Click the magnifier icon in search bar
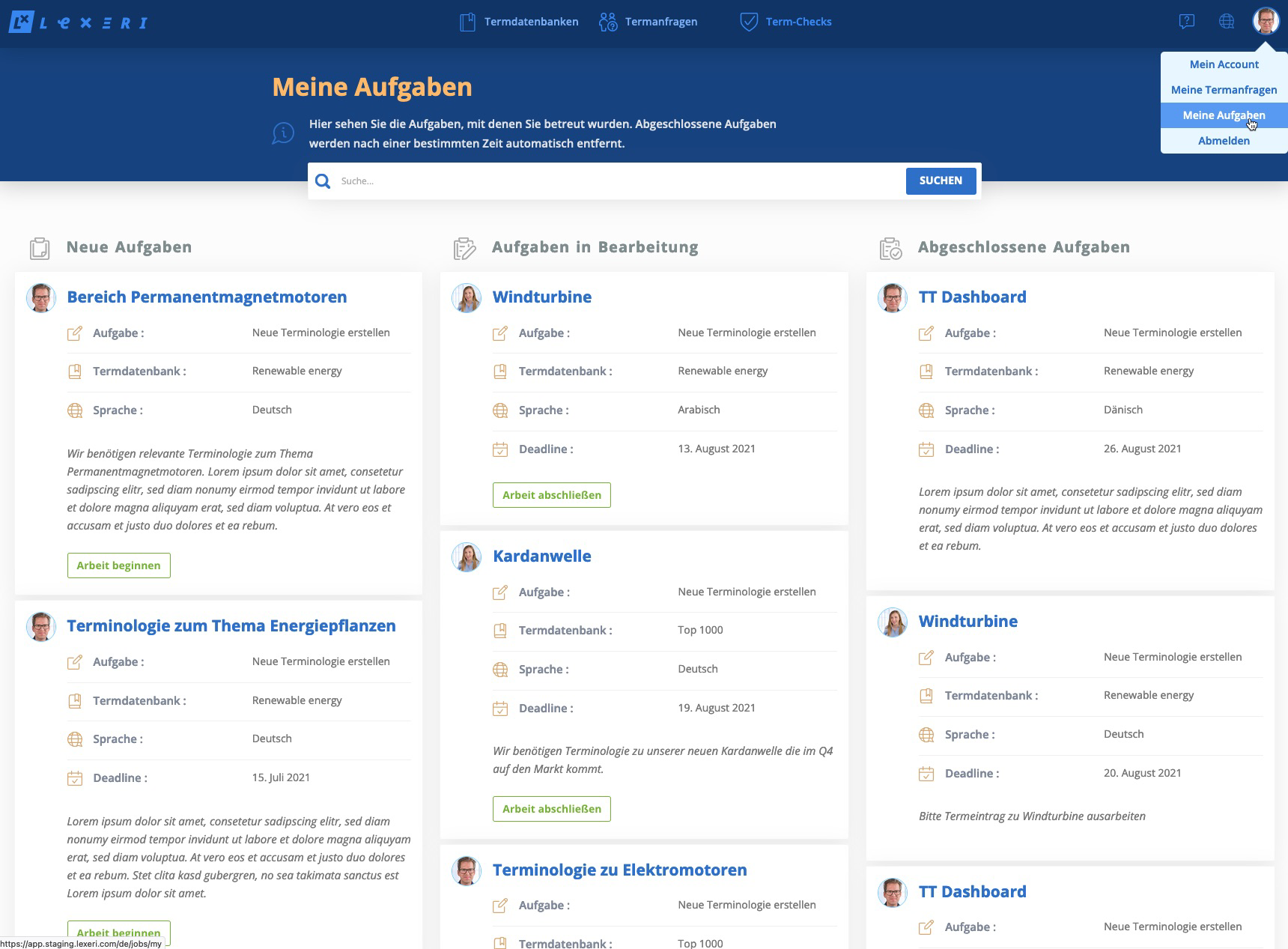The width and height of the screenshot is (1288, 949). pyautogui.click(x=323, y=181)
